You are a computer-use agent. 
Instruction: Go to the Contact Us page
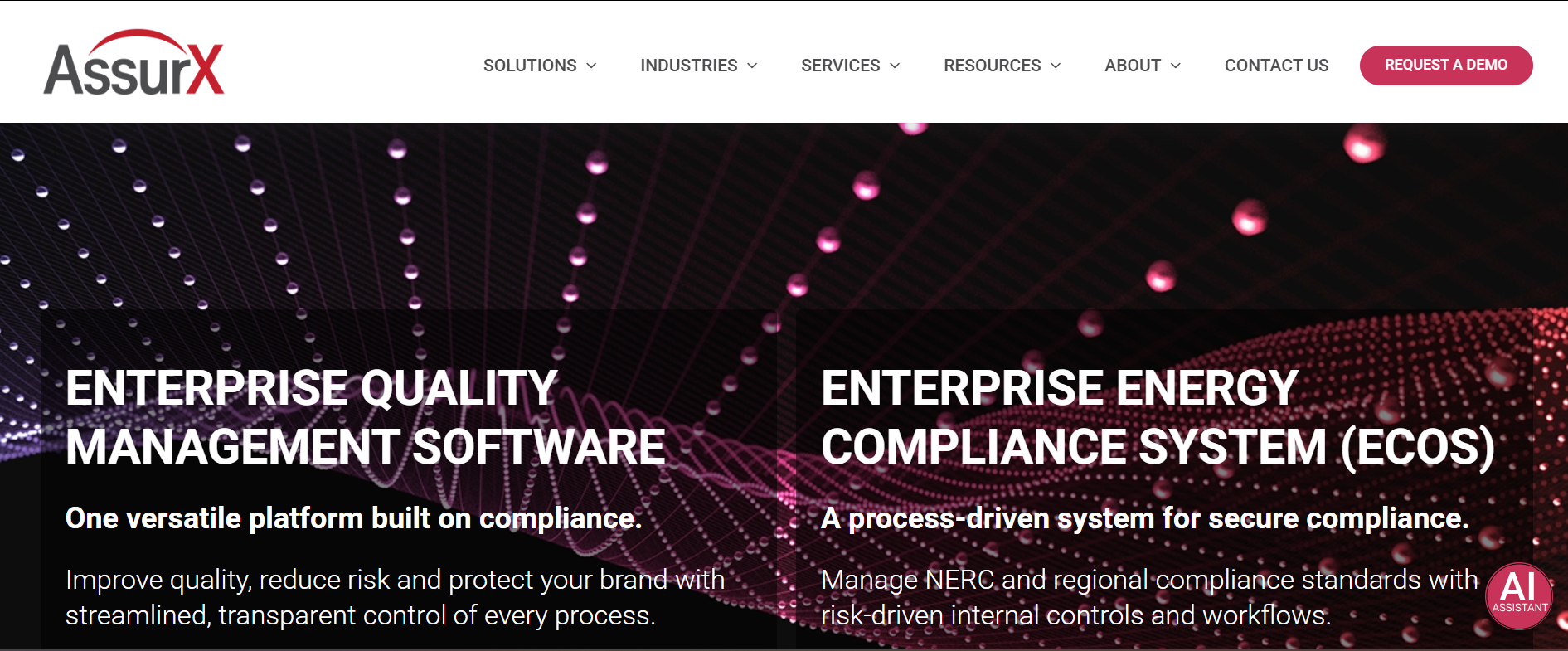[x=1276, y=66]
